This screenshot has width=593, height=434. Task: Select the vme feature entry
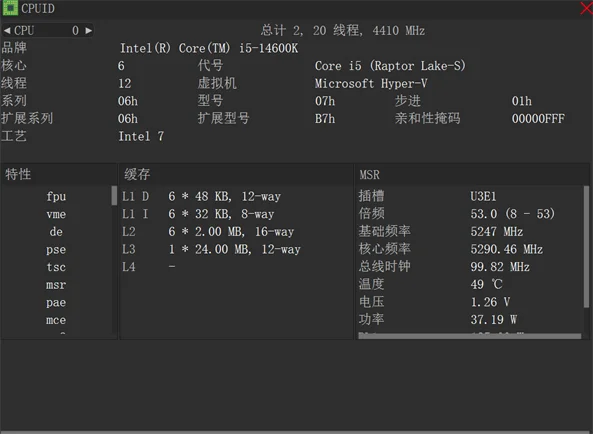click(x=56, y=214)
